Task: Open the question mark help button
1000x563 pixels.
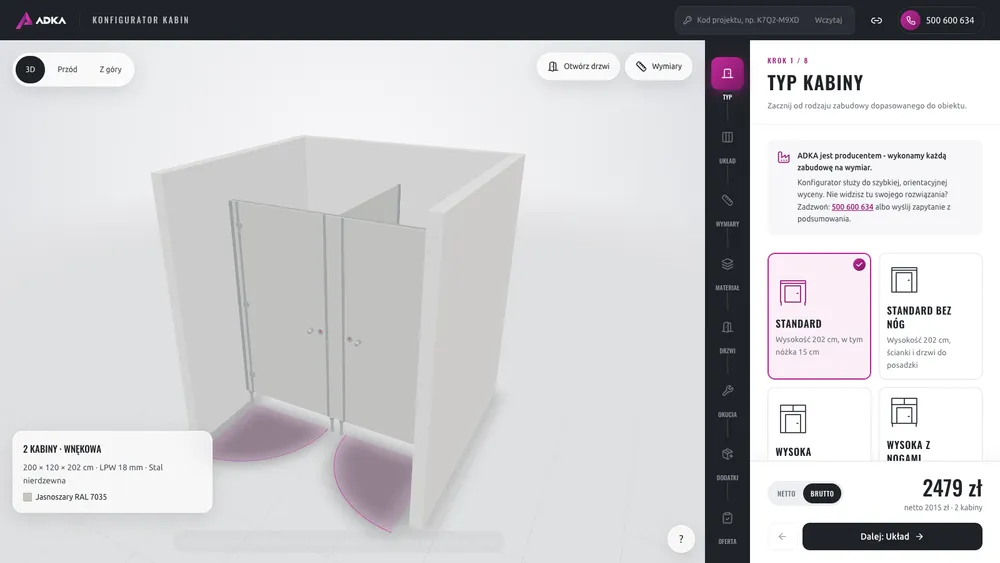Action: point(680,539)
